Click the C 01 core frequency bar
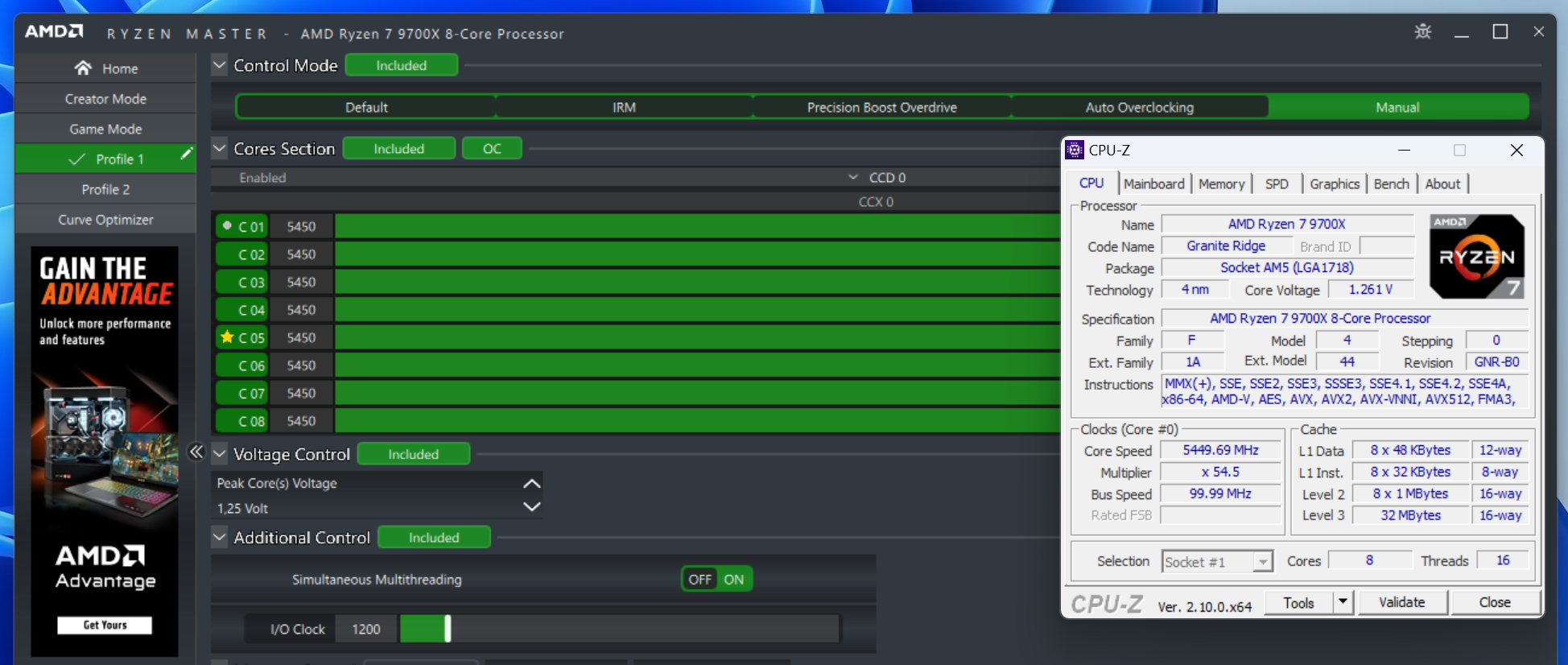Image resolution: width=1568 pixels, height=665 pixels. pos(697,226)
